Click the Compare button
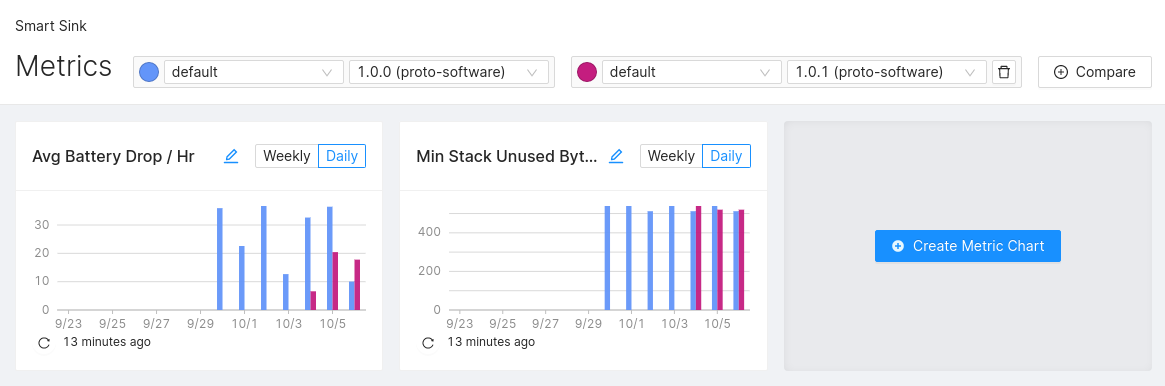1165x386 pixels. click(x=1094, y=72)
